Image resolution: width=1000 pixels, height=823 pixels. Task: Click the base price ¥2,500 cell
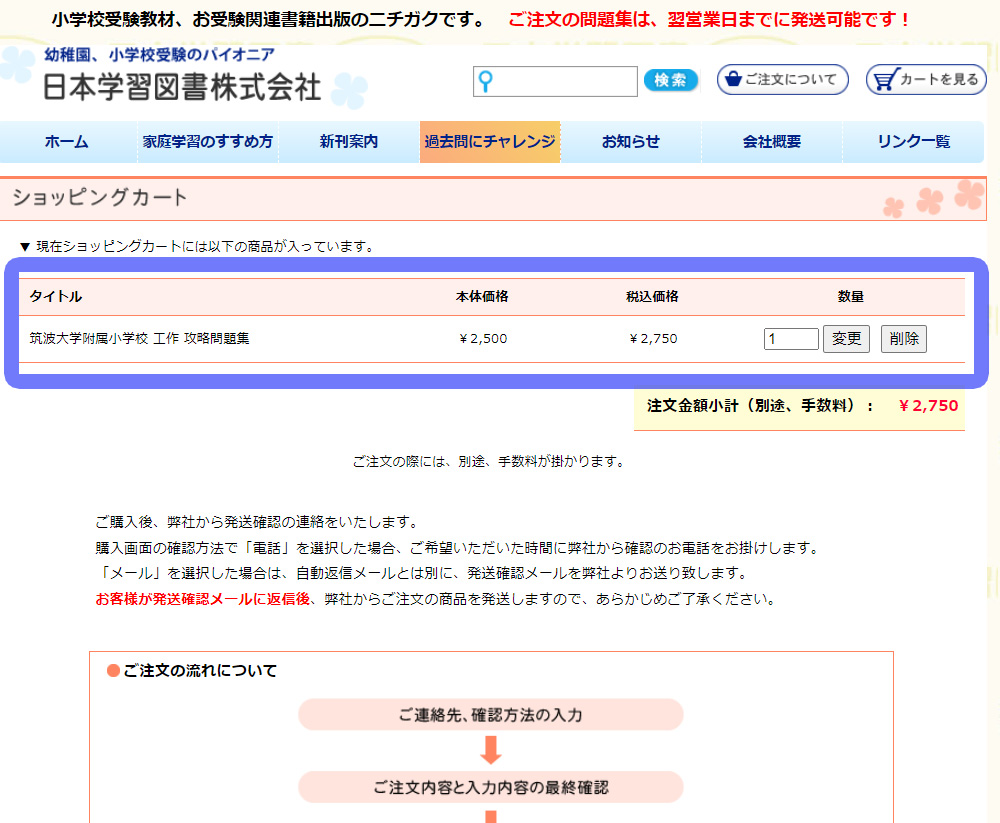pos(483,339)
